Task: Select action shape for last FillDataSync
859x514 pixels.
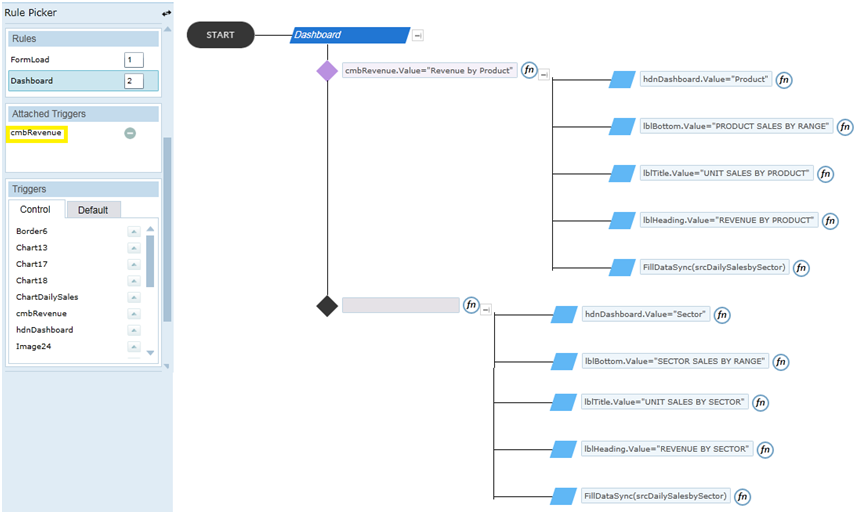Action: coord(564,496)
